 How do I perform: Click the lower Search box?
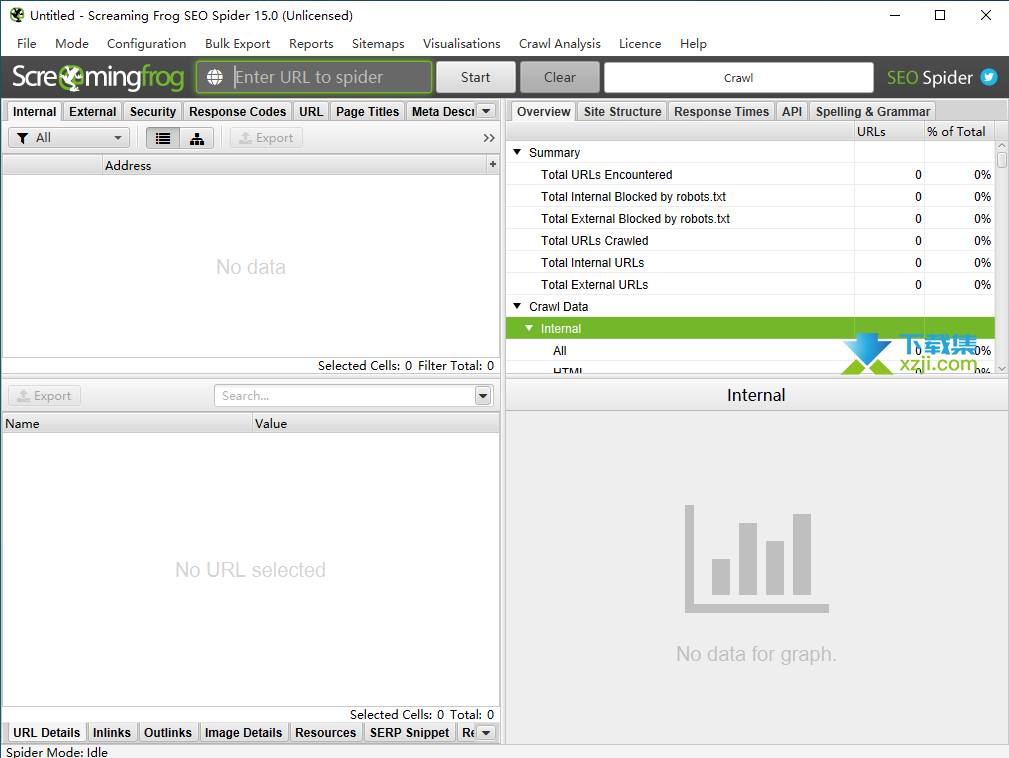(345, 396)
